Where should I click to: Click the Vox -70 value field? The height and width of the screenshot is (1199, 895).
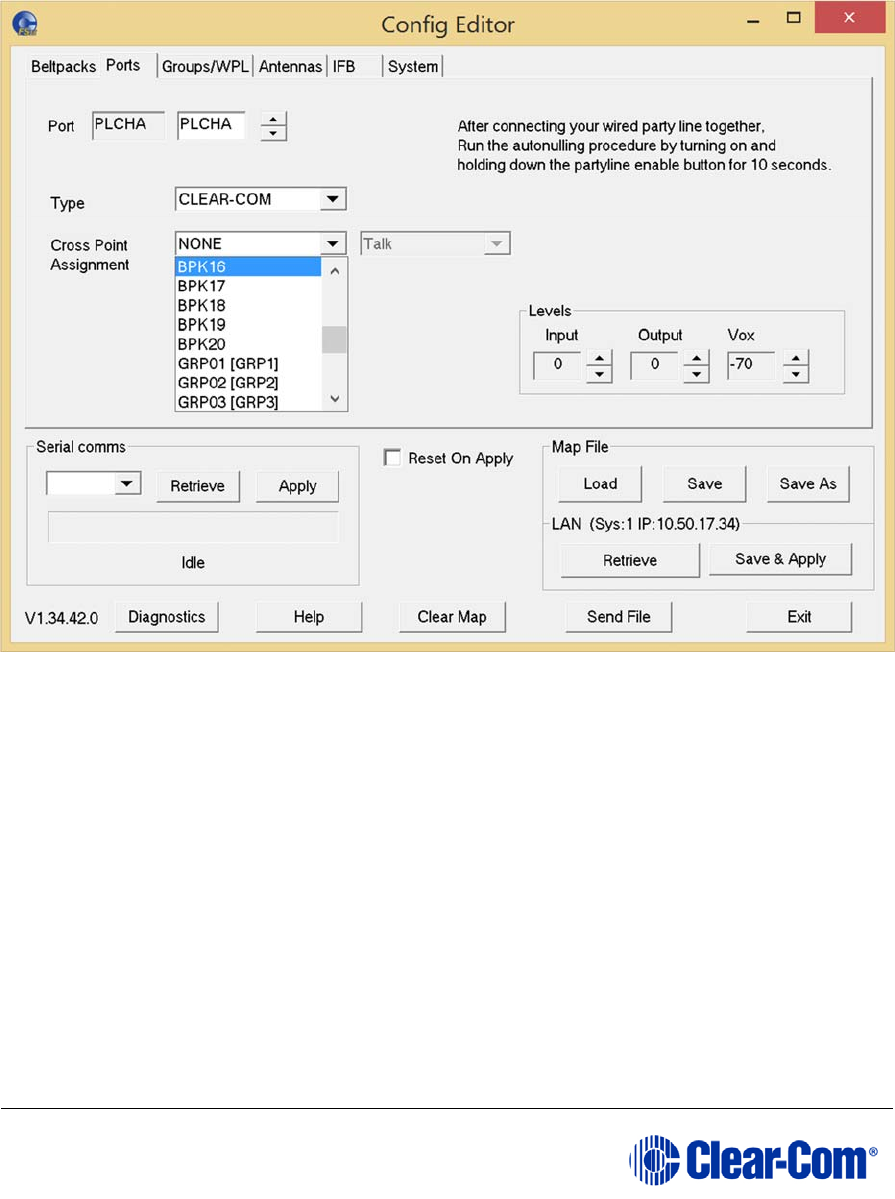coord(751,365)
